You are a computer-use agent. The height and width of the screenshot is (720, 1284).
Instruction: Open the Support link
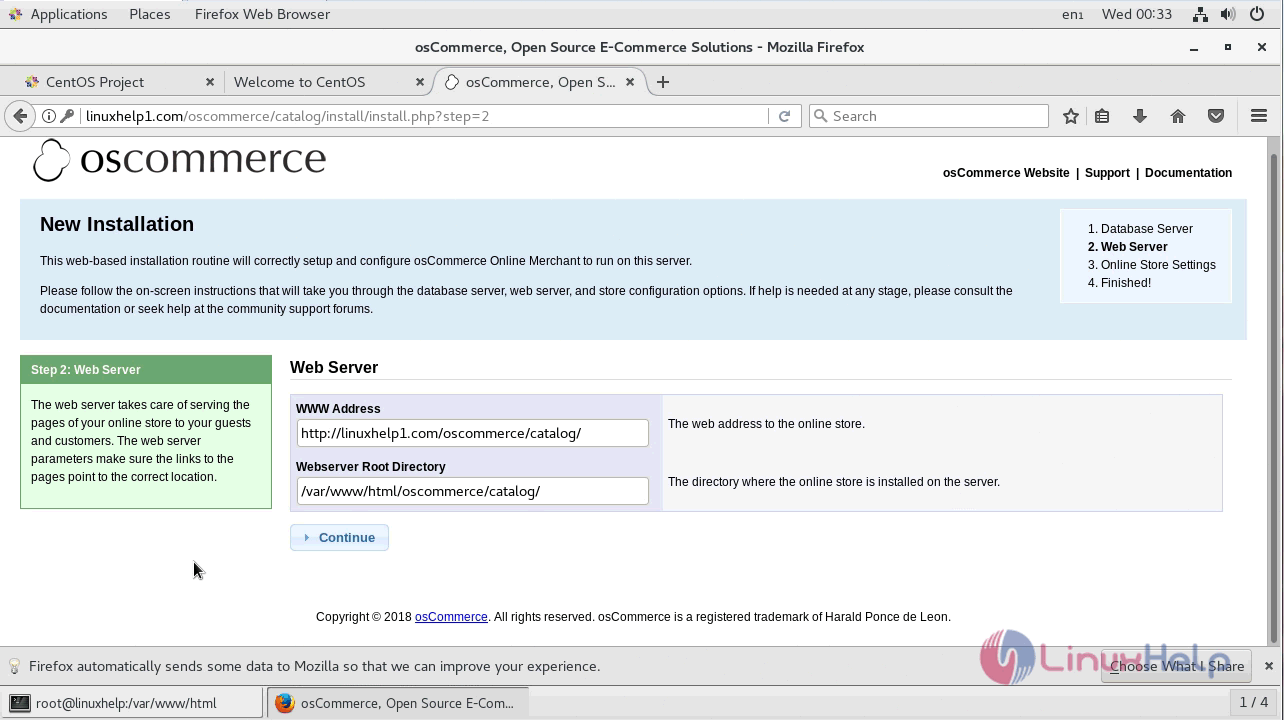tap(1107, 173)
